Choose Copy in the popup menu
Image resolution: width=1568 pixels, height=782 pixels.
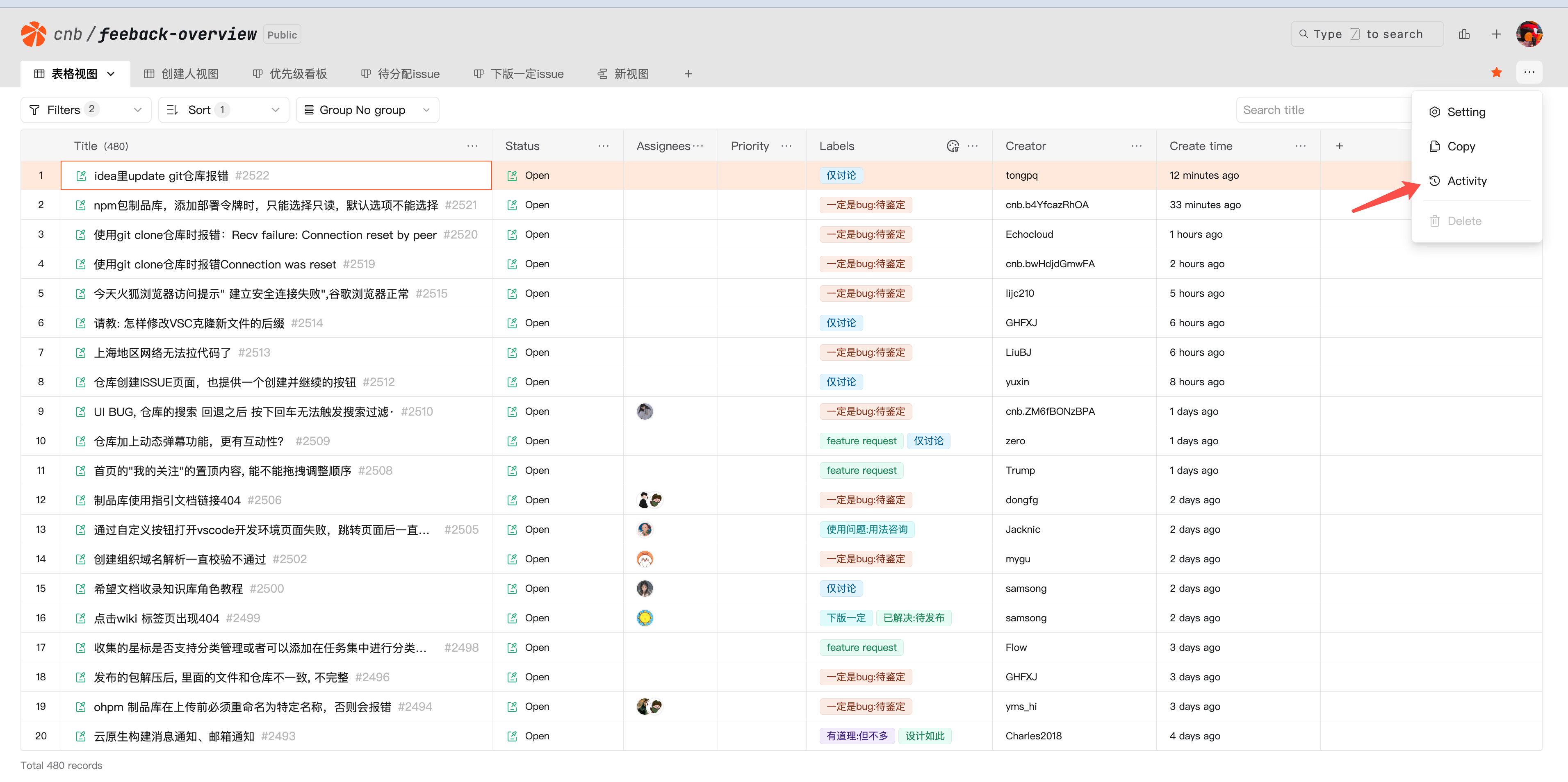point(1461,147)
